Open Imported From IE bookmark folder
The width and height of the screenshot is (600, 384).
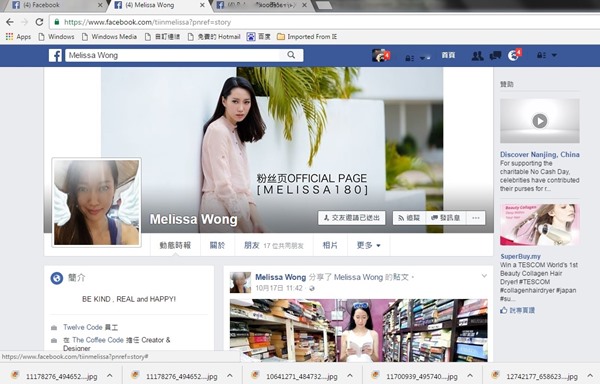pos(307,37)
